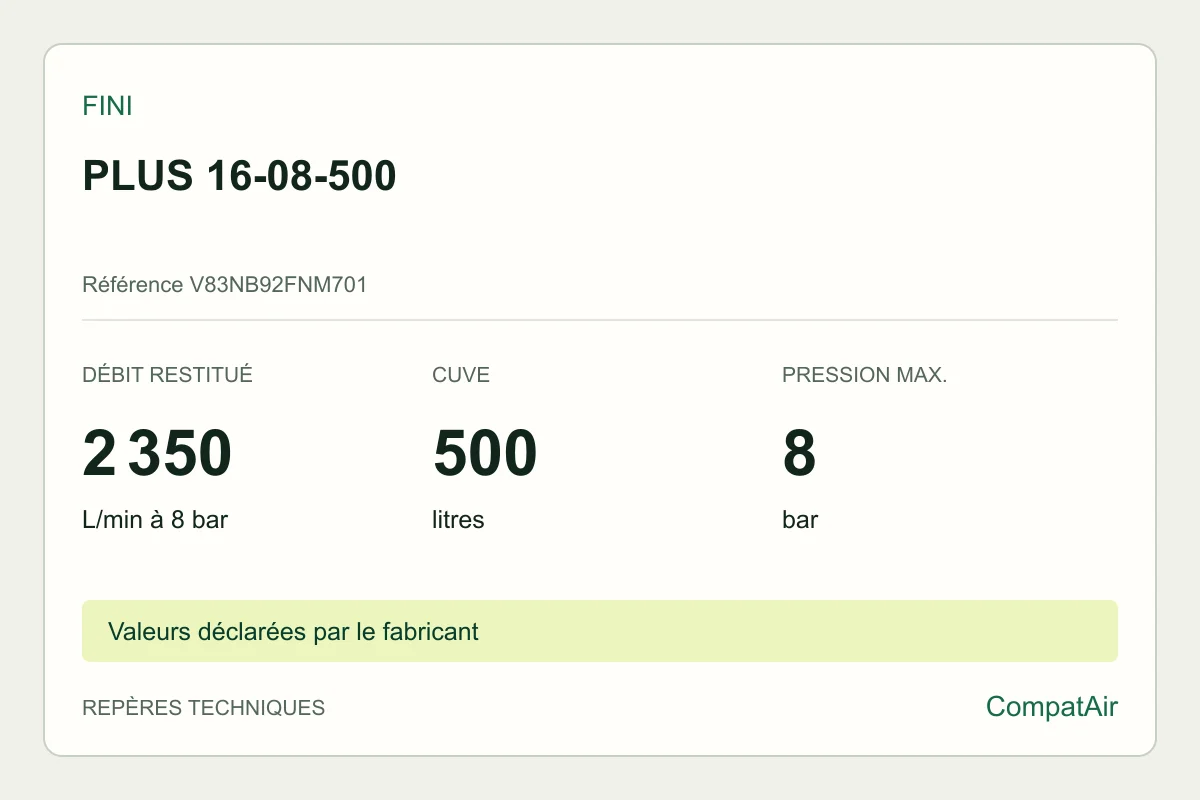Click the litres unit label
1200x800 pixels.
(x=458, y=520)
